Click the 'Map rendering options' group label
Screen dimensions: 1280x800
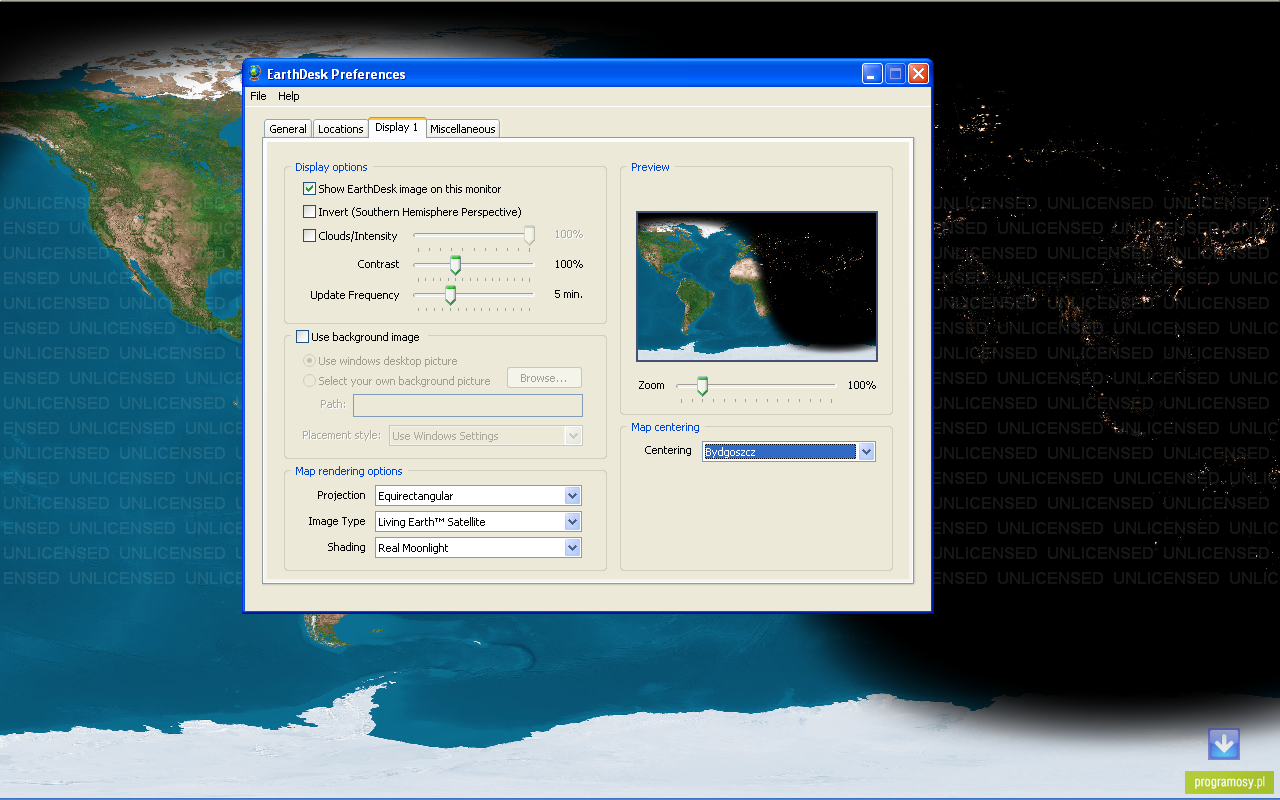(x=349, y=471)
